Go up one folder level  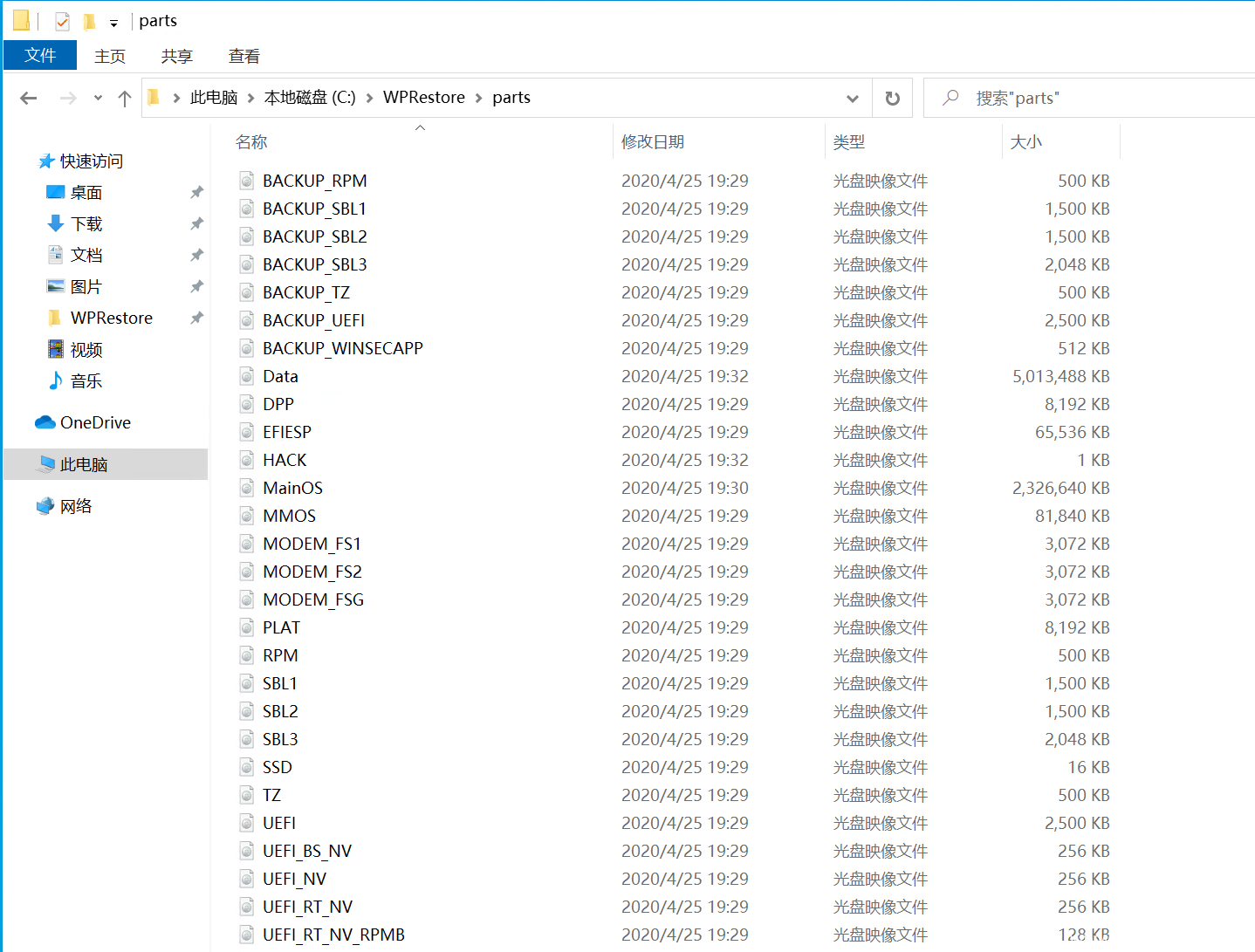click(x=125, y=99)
